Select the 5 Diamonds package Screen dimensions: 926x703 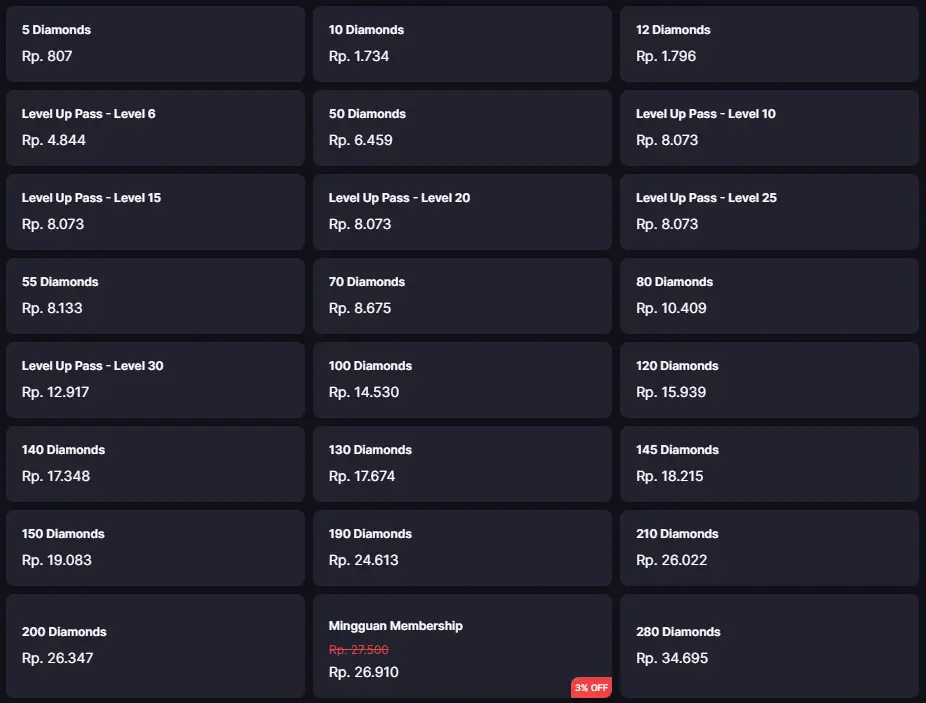tap(155, 44)
